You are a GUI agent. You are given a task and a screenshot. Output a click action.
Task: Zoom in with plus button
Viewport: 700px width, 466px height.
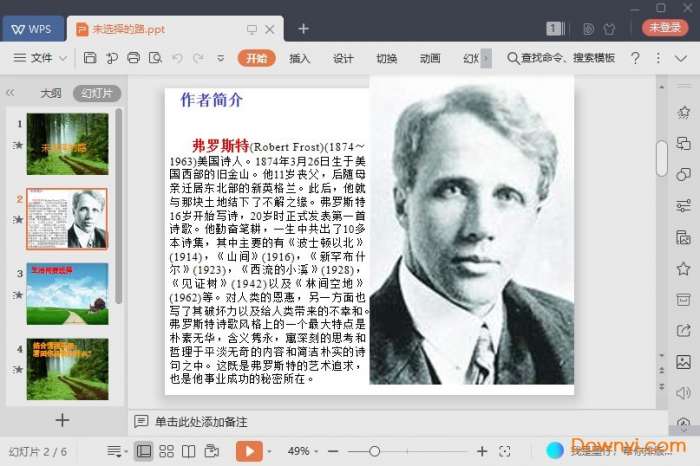pyautogui.click(x=482, y=452)
